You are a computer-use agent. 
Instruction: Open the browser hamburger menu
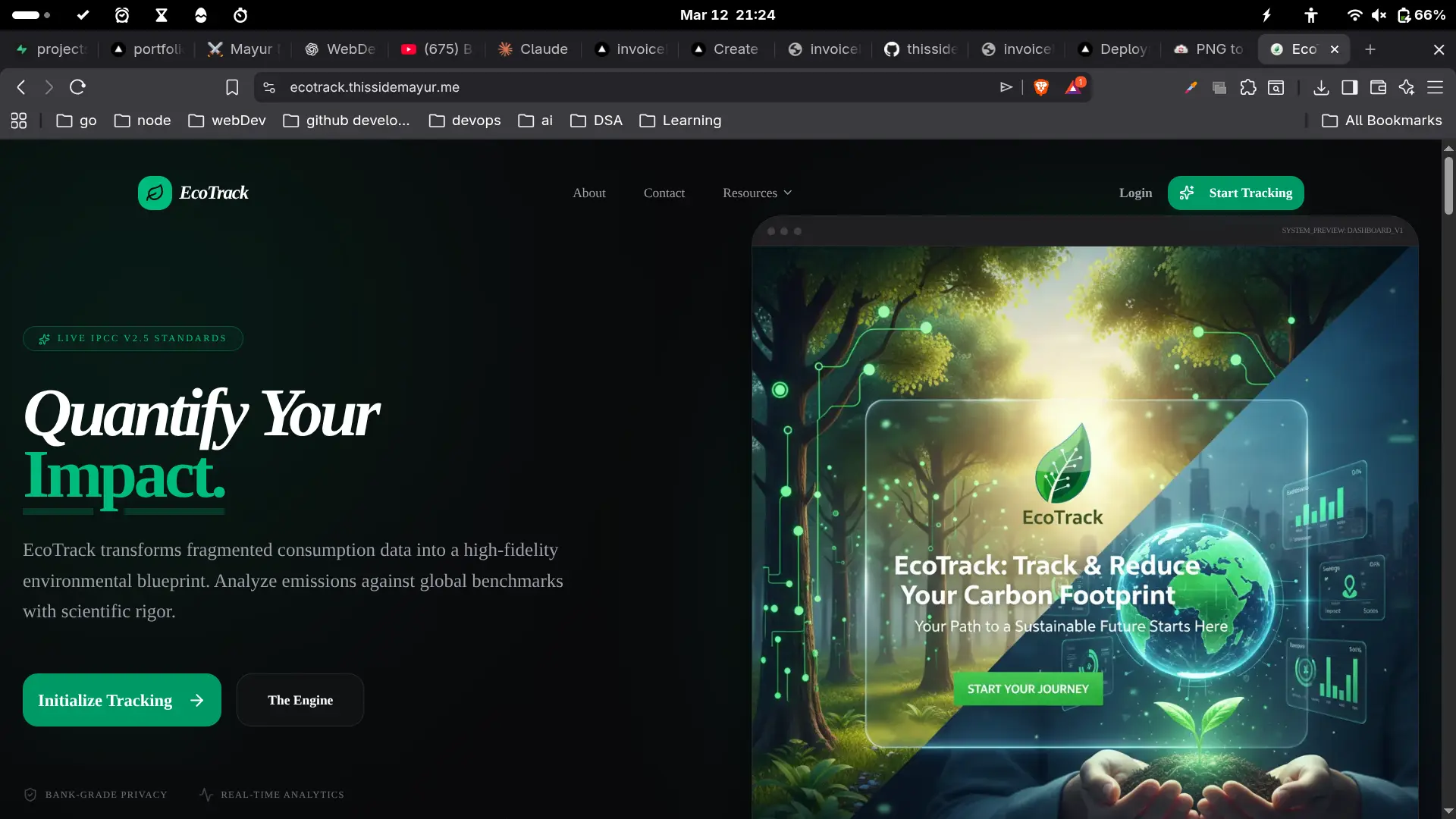coord(1435,87)
